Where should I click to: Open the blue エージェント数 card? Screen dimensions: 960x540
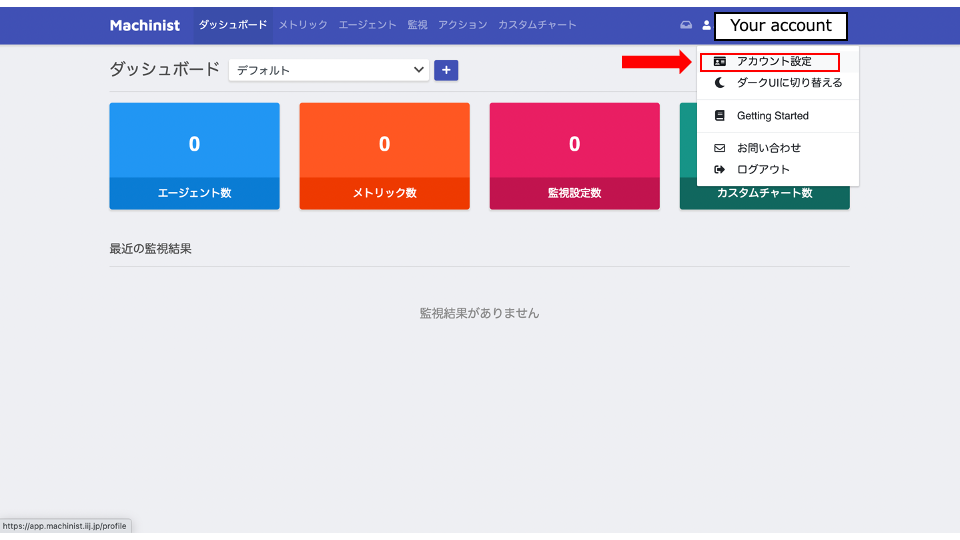(x=194, y=156)
